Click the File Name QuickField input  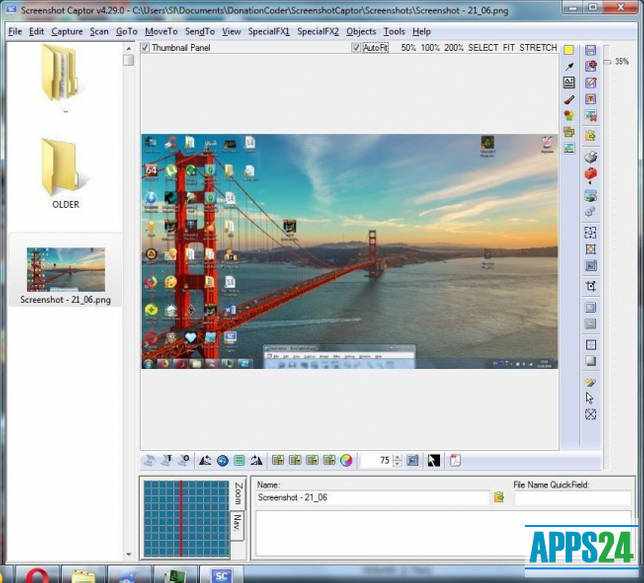(572, 498)
